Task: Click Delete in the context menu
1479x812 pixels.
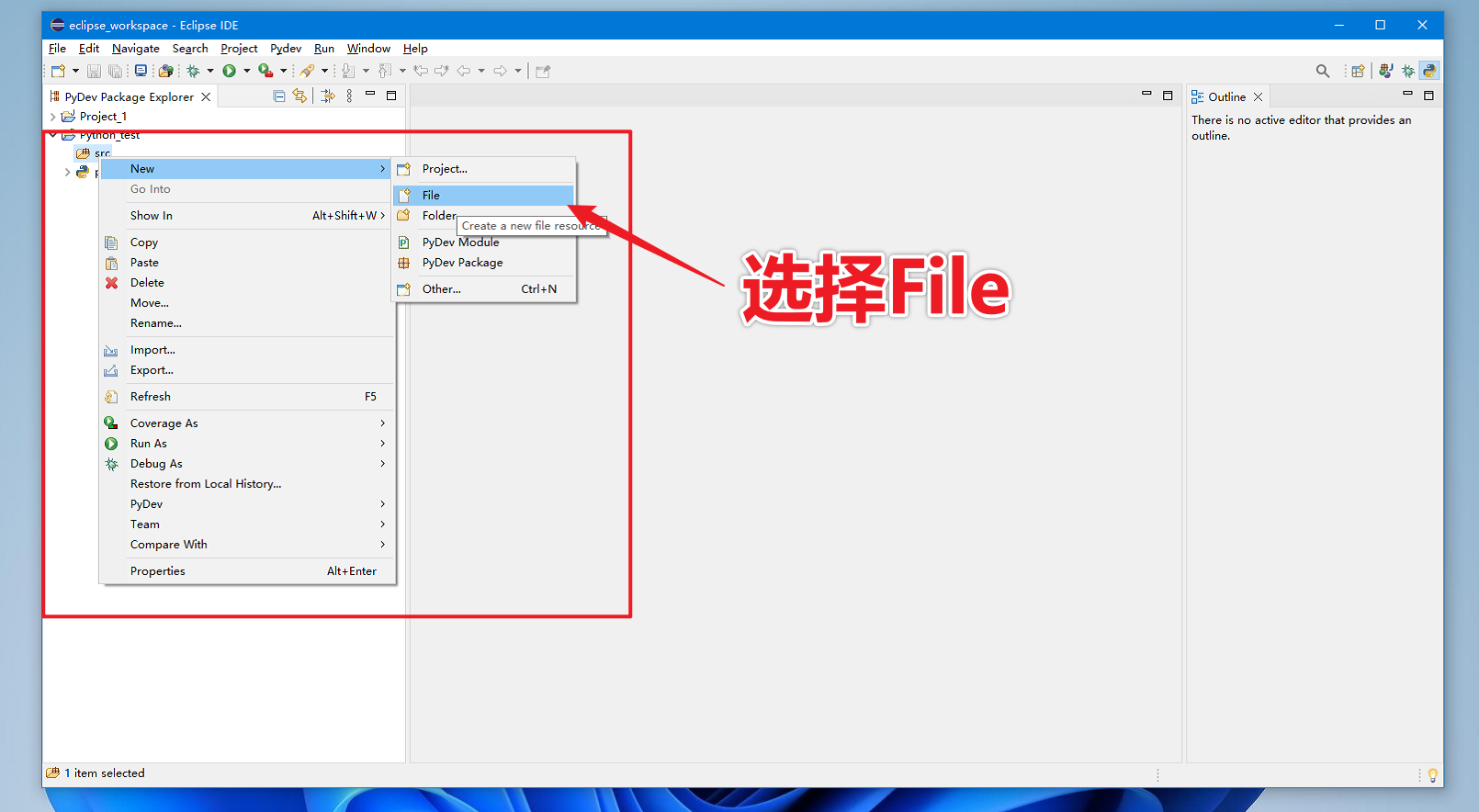Action: [x=247, y=283]
